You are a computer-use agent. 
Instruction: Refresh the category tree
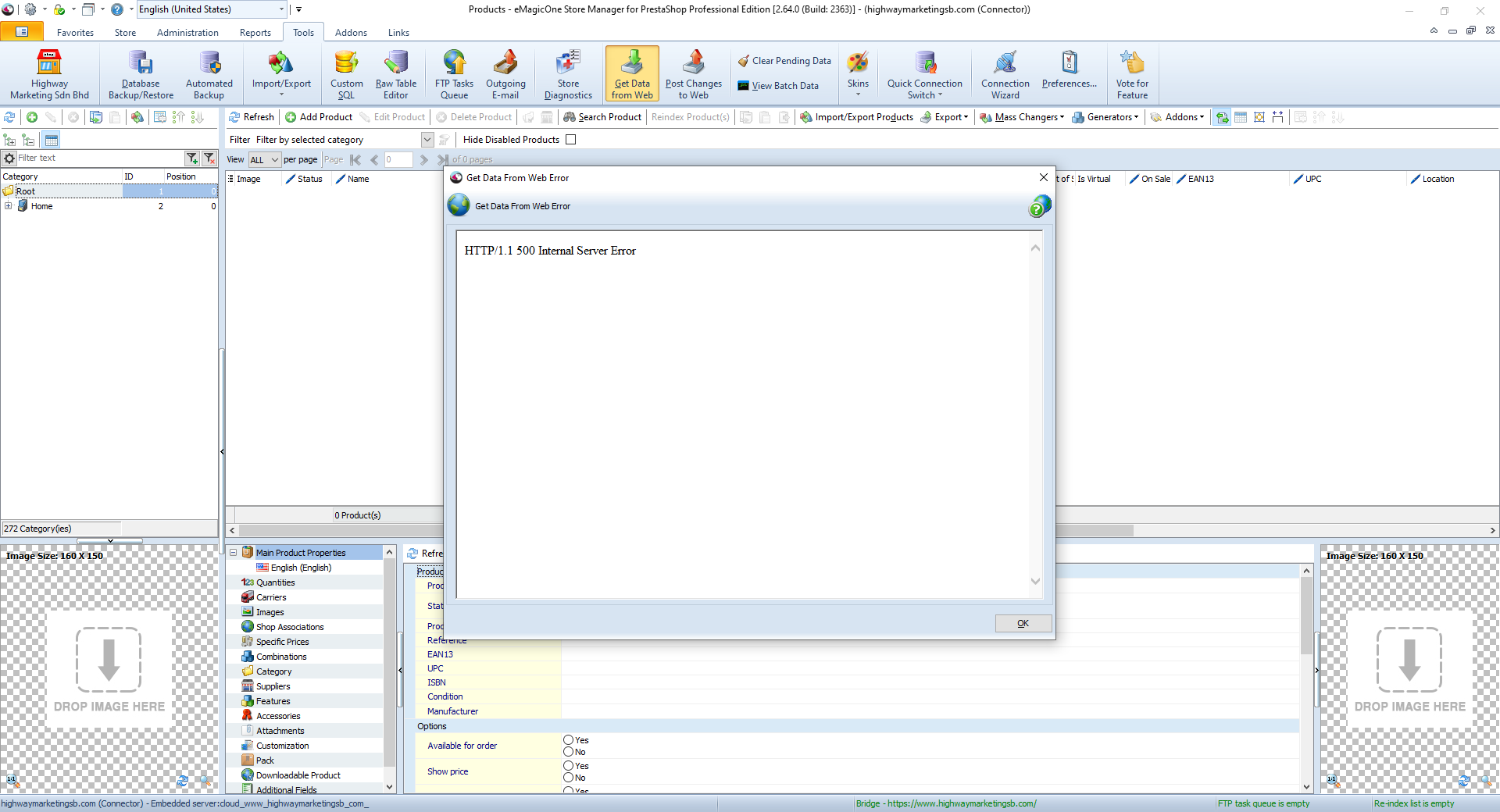[9, 117]
